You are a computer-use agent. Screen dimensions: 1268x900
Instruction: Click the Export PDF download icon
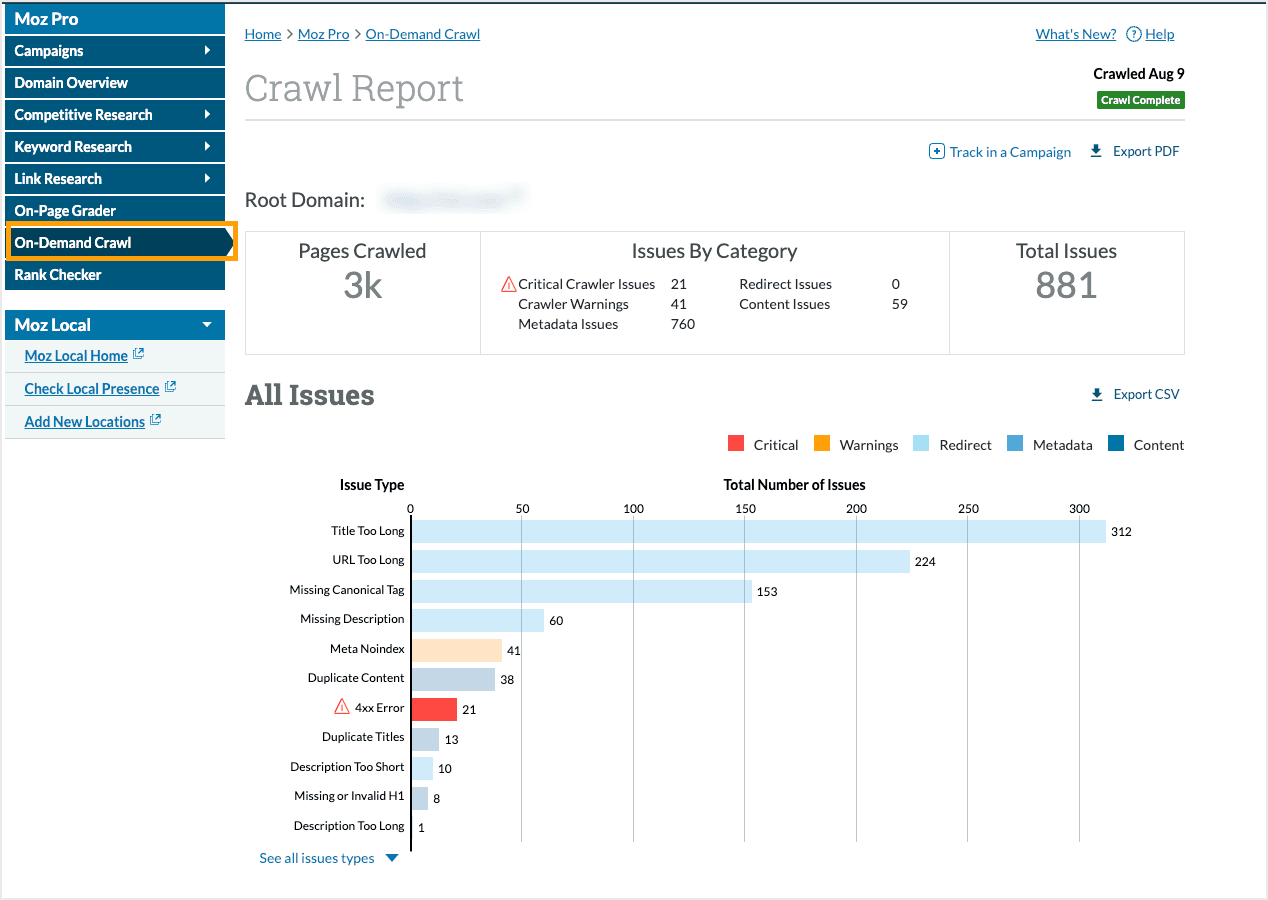pyautogui.click(x=1096, y=151)
